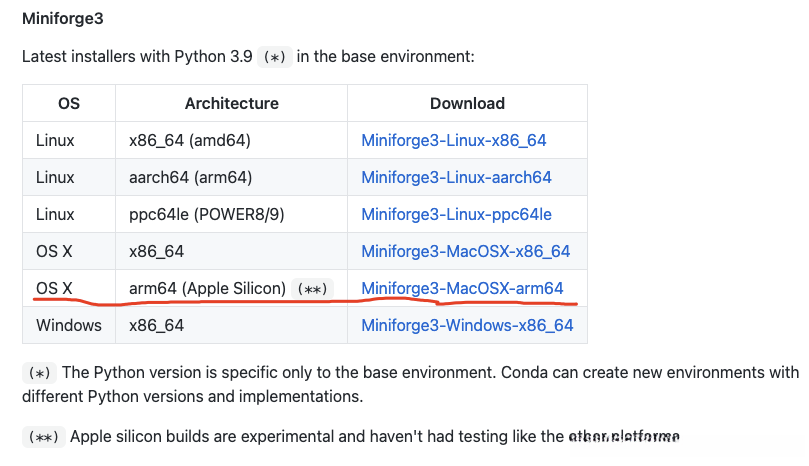809x466 pixels.
Task: Download Miniforge3-MacOSX-arm64 installer
Action: point(462,288)
